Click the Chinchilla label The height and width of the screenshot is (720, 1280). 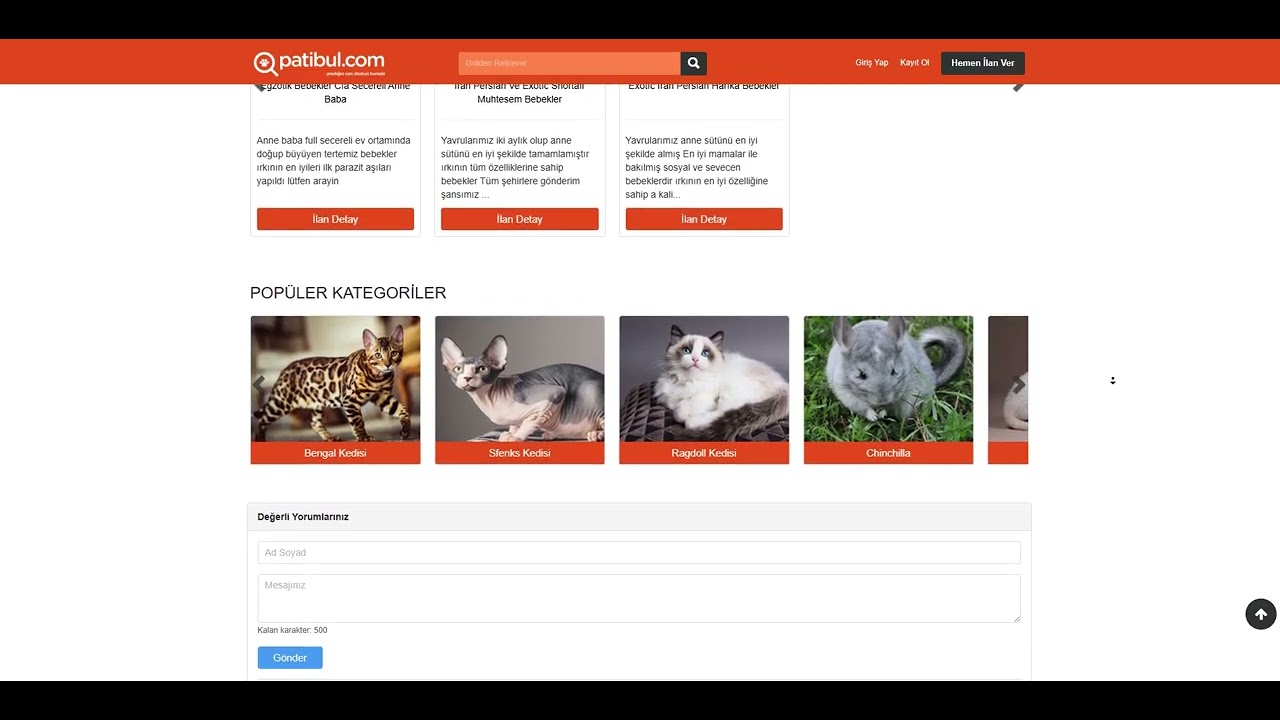click(888, 453)
